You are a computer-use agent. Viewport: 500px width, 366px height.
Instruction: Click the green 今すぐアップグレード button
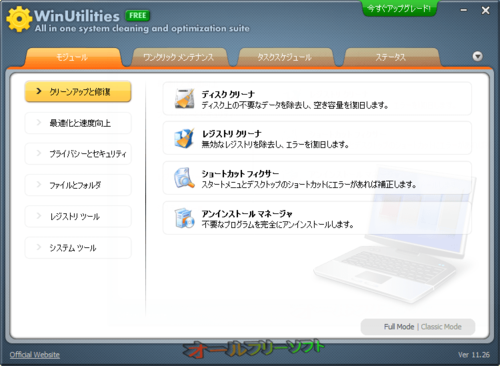[399, 8]
